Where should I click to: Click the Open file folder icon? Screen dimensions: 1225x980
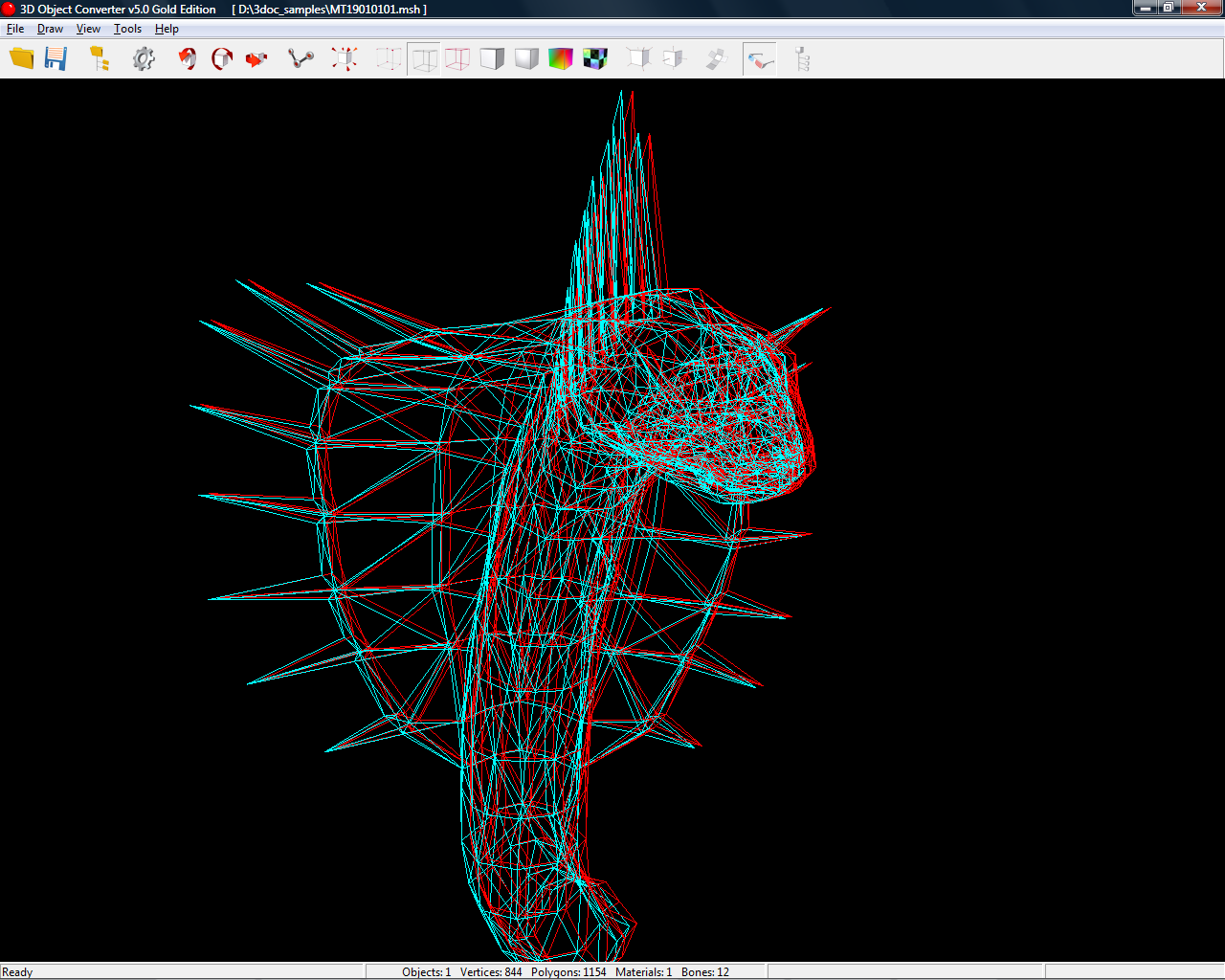(x=21, y=58)
